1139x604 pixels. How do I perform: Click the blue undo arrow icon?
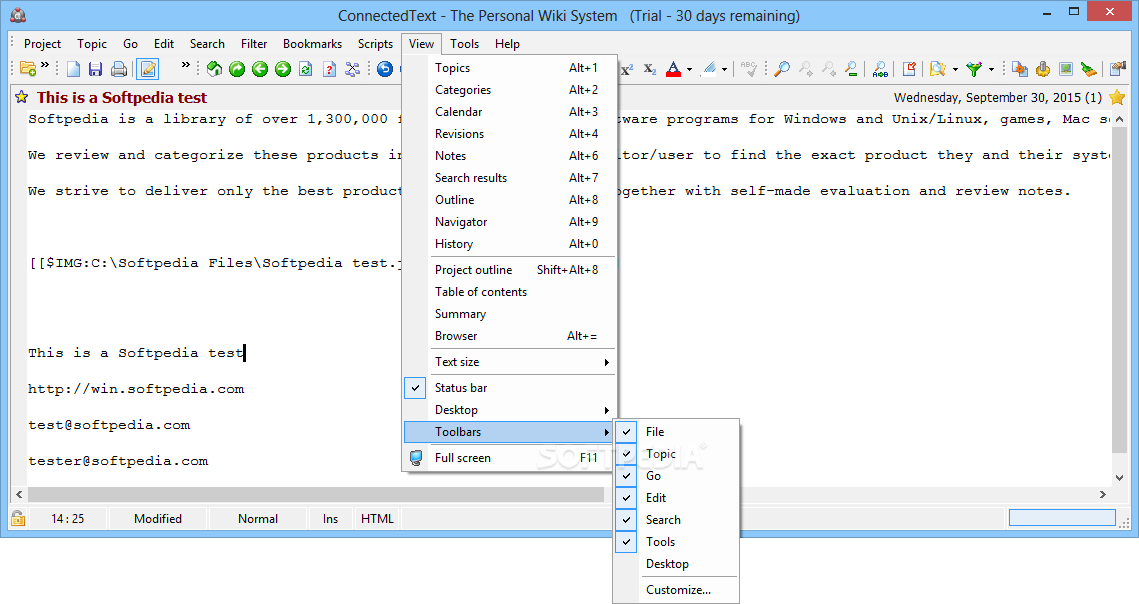385,69
